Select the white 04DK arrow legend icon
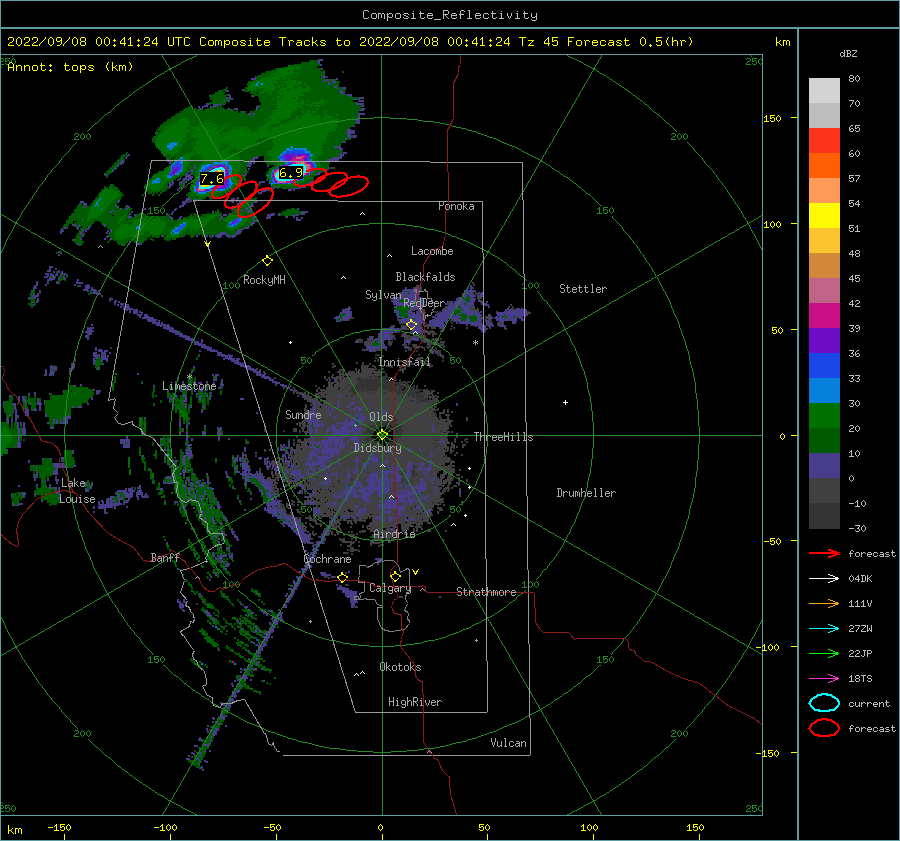Screen dimensions: 900x841 824,578
